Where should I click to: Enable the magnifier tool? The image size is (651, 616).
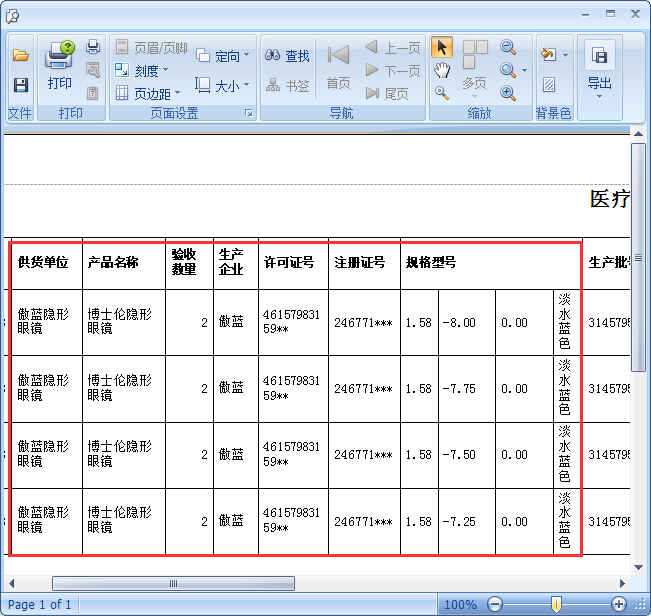click(441, 93)
